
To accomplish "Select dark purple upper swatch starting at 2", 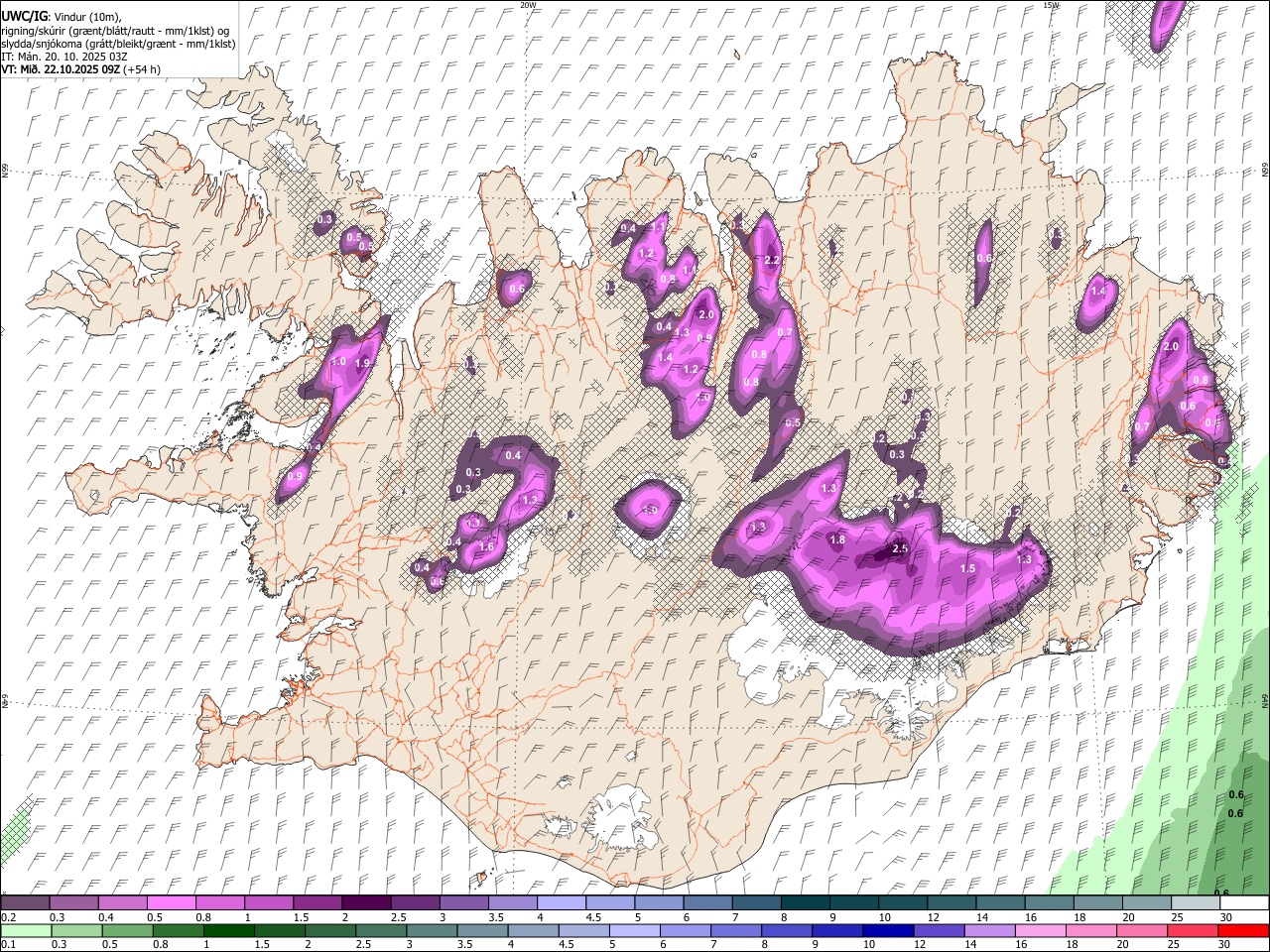I will (365, 903).
